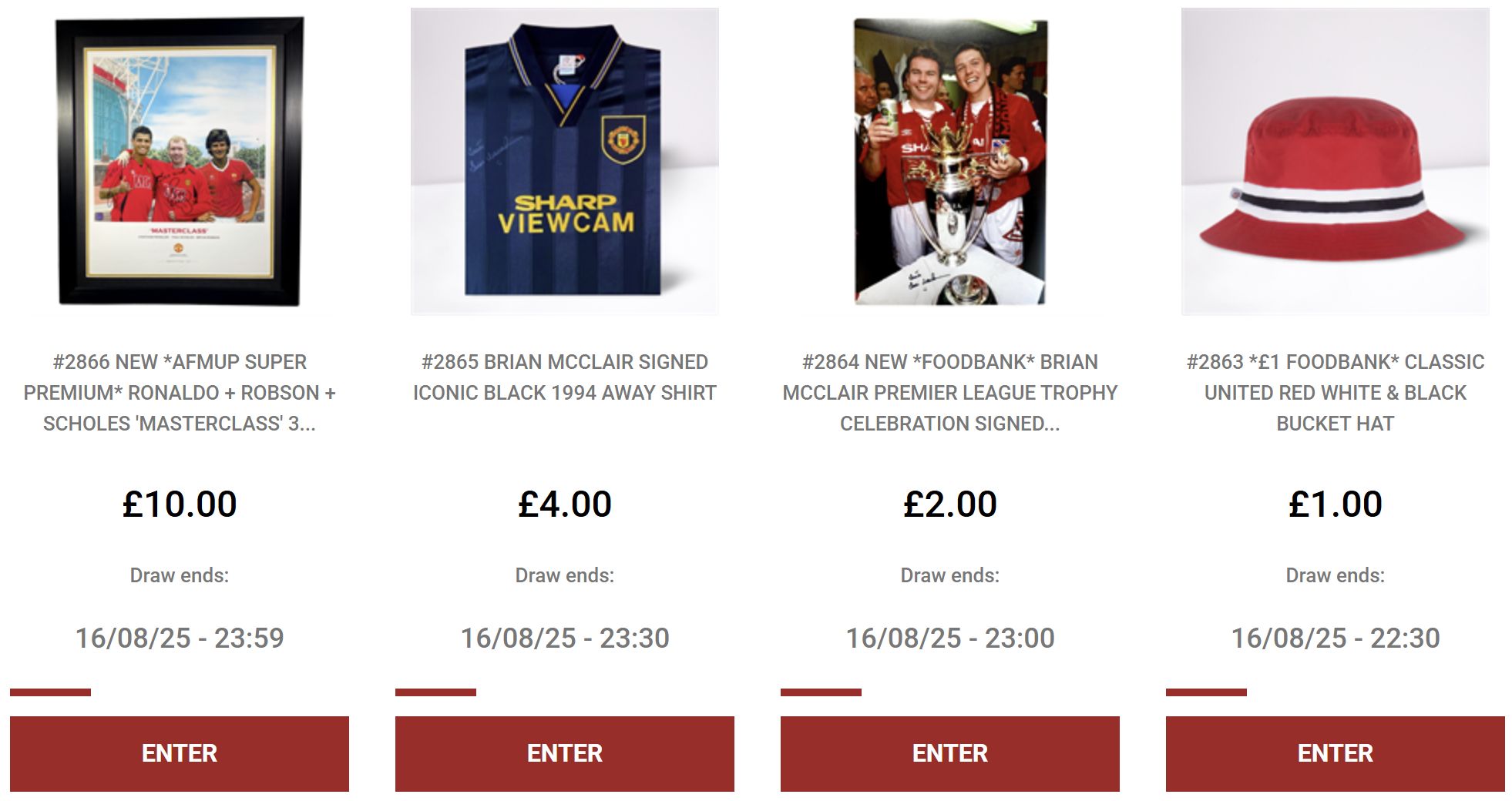Screen dimensions: 1512x801
Task: Click the ticket progress bar above the bucket hat ENTER button
Action: [1207, 692]
